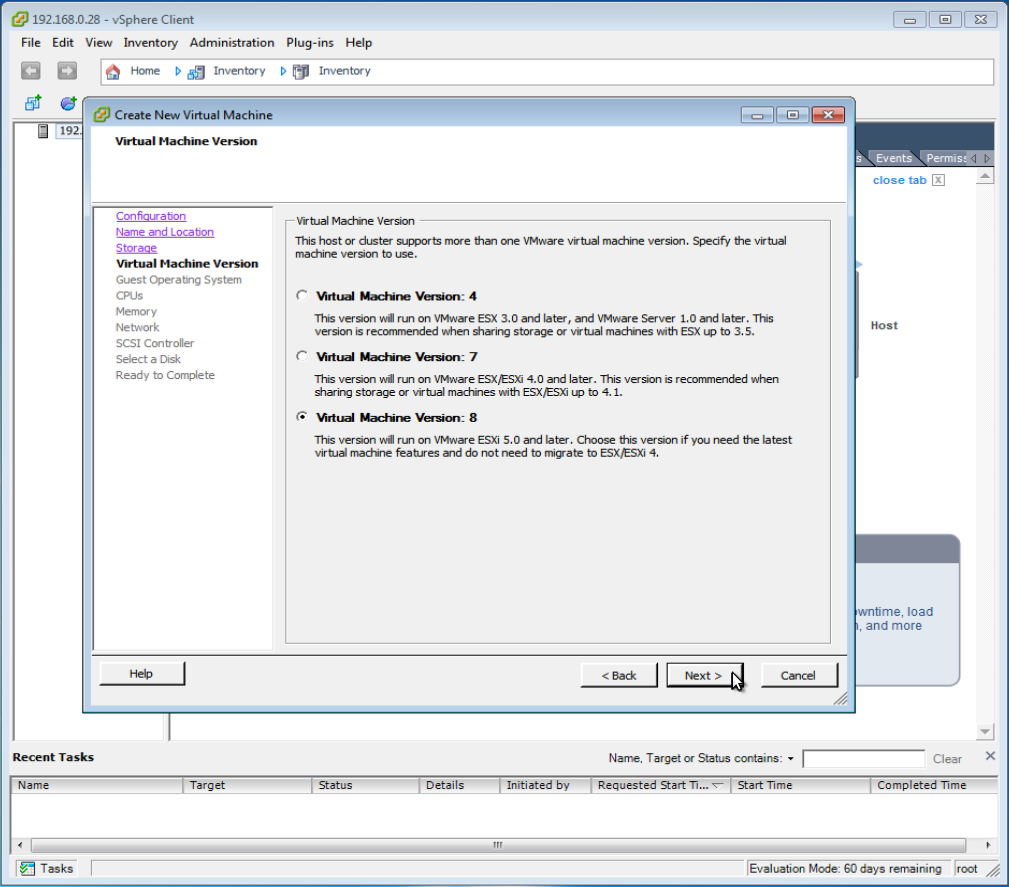Screen dimensions: 1009x887
Task: Close the Recent Tasks panel with the X
Action: pos(990,756)
